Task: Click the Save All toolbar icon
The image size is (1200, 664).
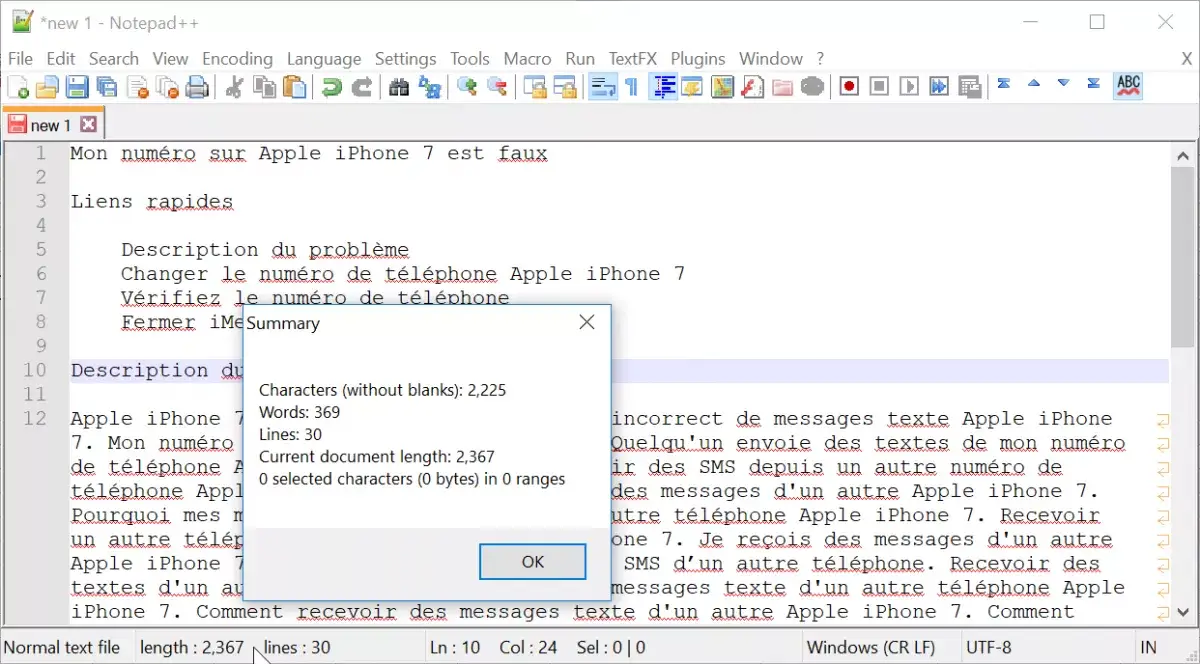Action: pos(107,87)
